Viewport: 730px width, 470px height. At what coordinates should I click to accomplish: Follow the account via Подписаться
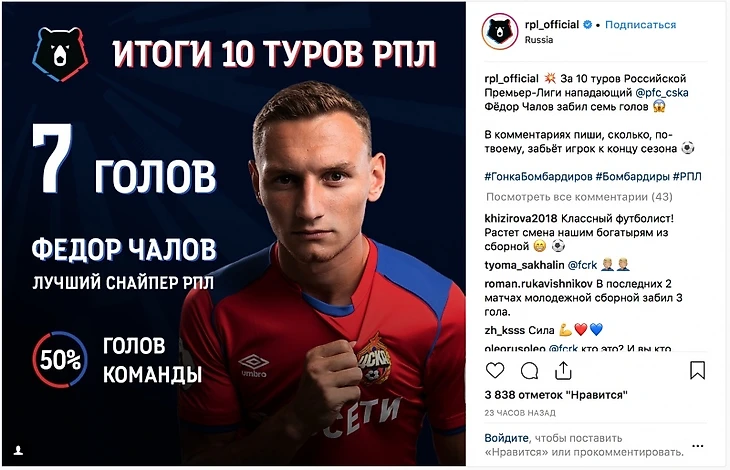point(640,25)
